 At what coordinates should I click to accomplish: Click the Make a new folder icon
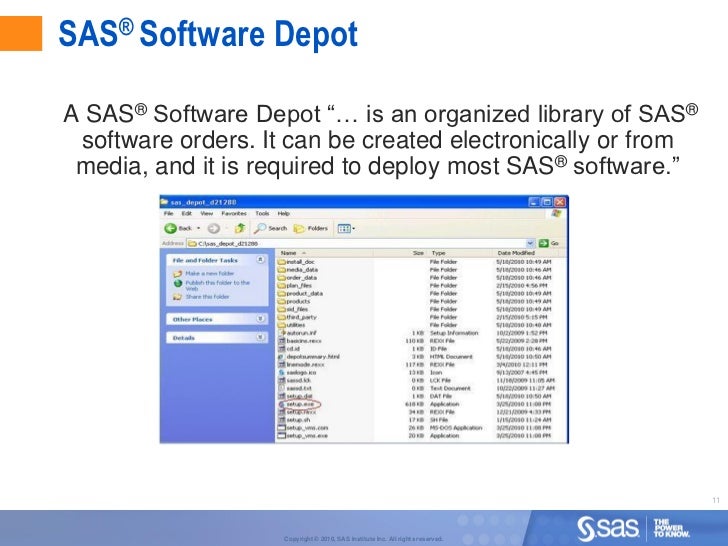pos(177,273)
